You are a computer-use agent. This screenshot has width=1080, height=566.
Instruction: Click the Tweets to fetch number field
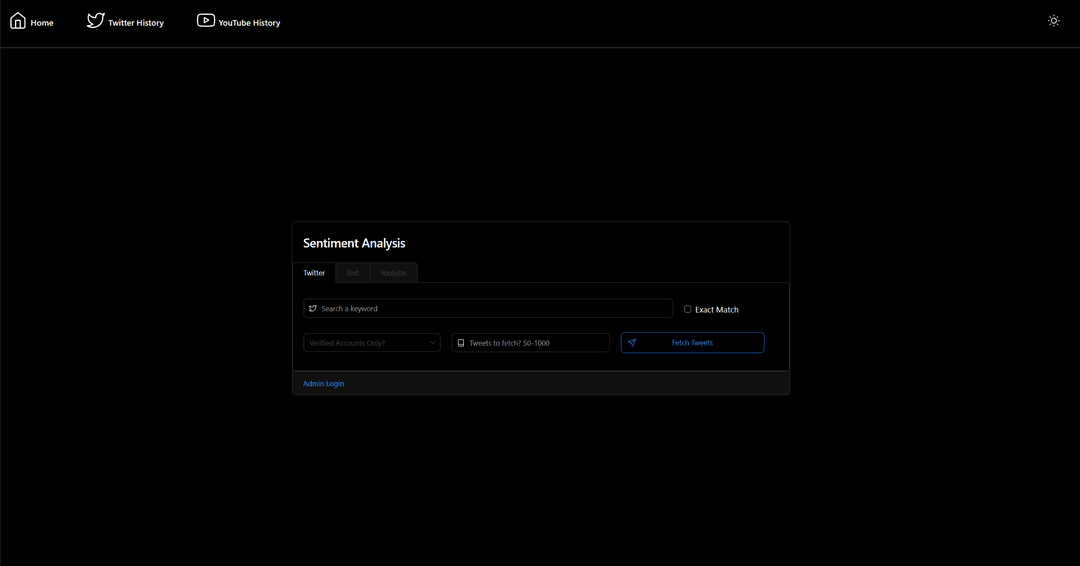coord(535,343)
